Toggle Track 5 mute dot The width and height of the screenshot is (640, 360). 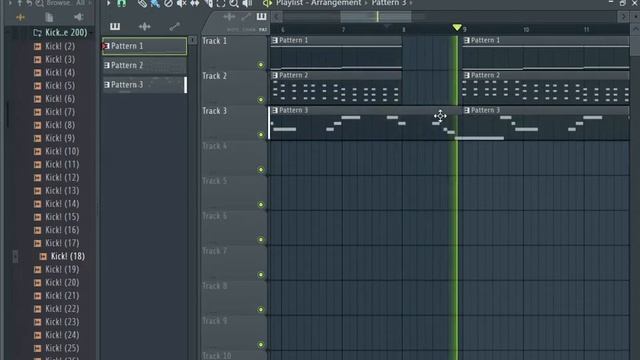(x=261, y=204)
